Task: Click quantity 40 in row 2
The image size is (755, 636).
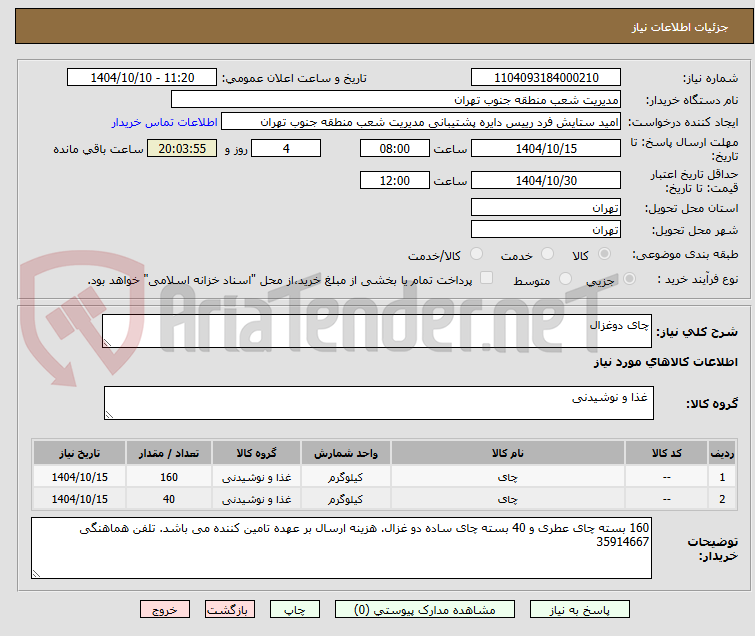Action: click(169, 499)
